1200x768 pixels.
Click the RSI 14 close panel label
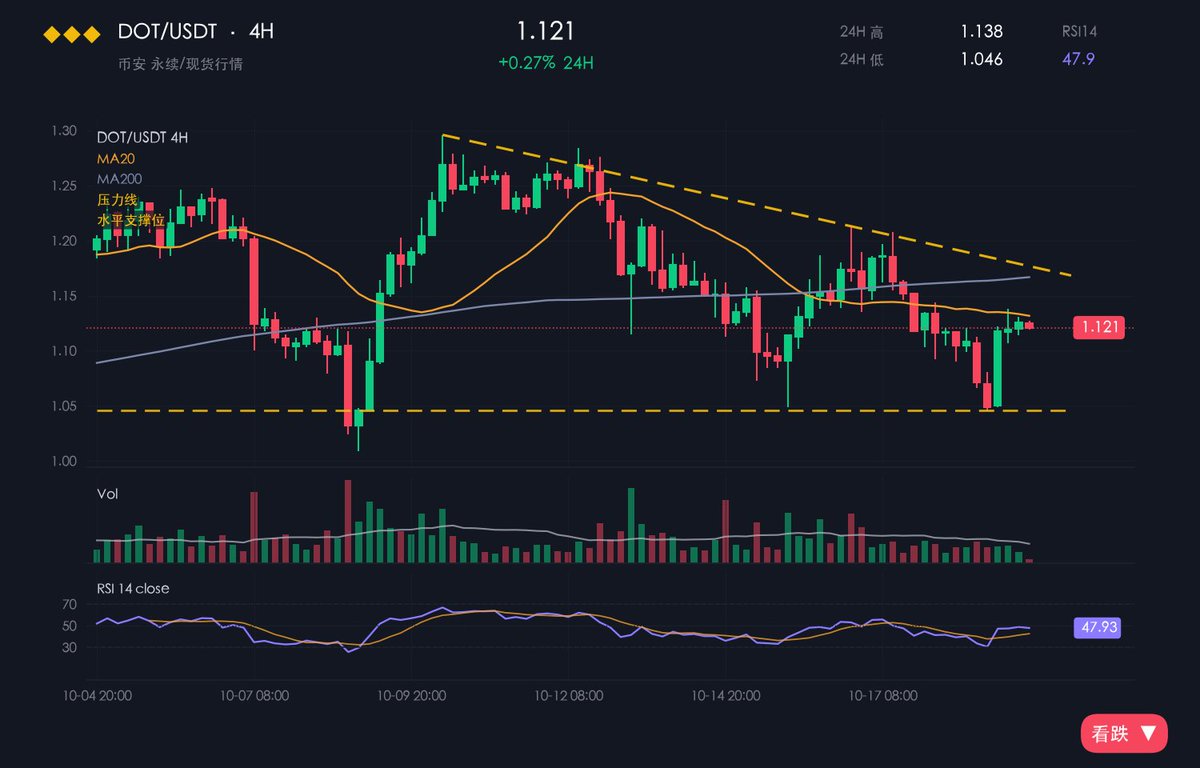pos(133,588)
